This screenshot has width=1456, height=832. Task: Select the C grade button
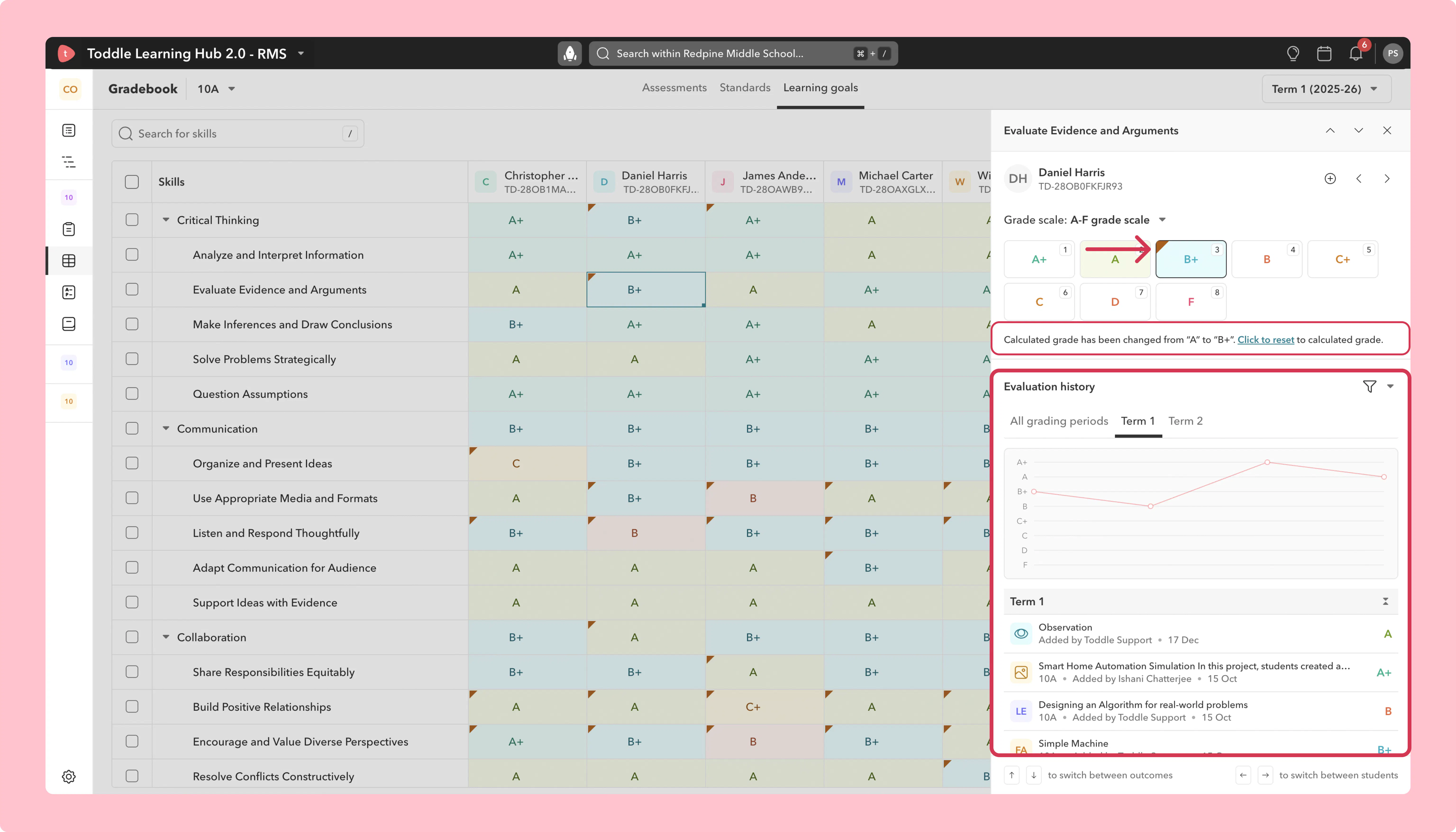[x=1039, y=302]
